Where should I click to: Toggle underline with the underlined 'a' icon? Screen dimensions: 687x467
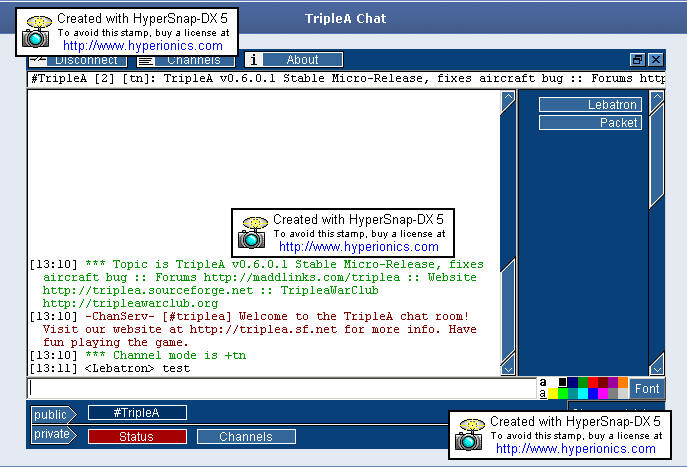pyautogui.click(x=543, y=394)
